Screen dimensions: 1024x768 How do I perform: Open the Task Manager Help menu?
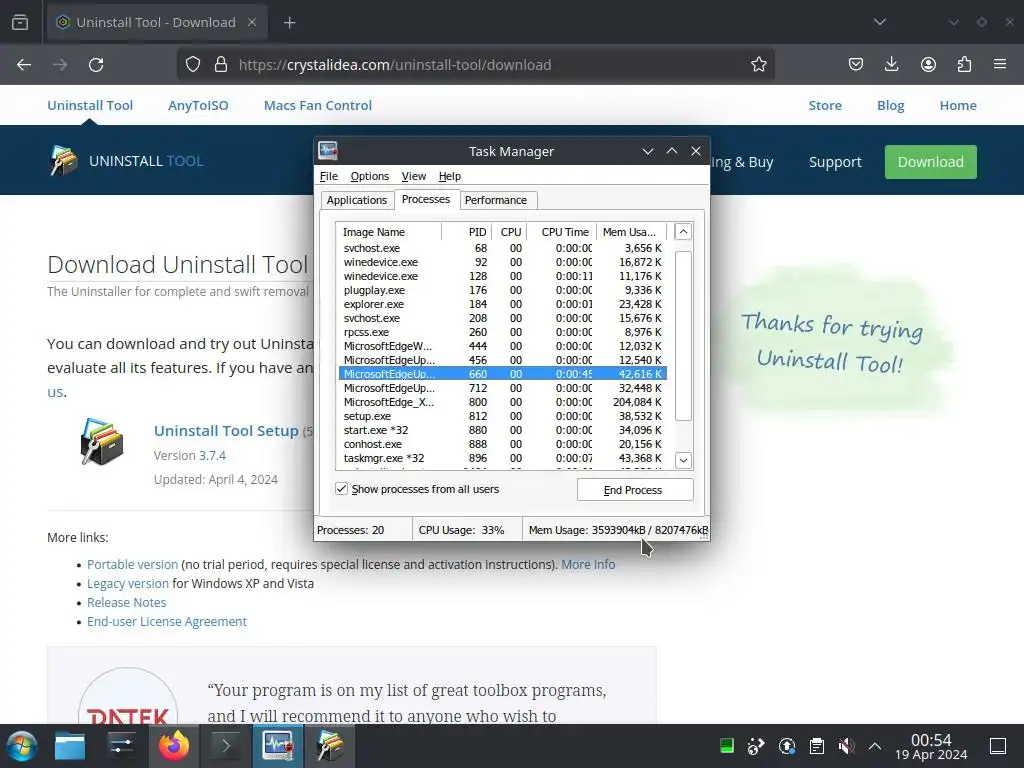coord(449,176)
